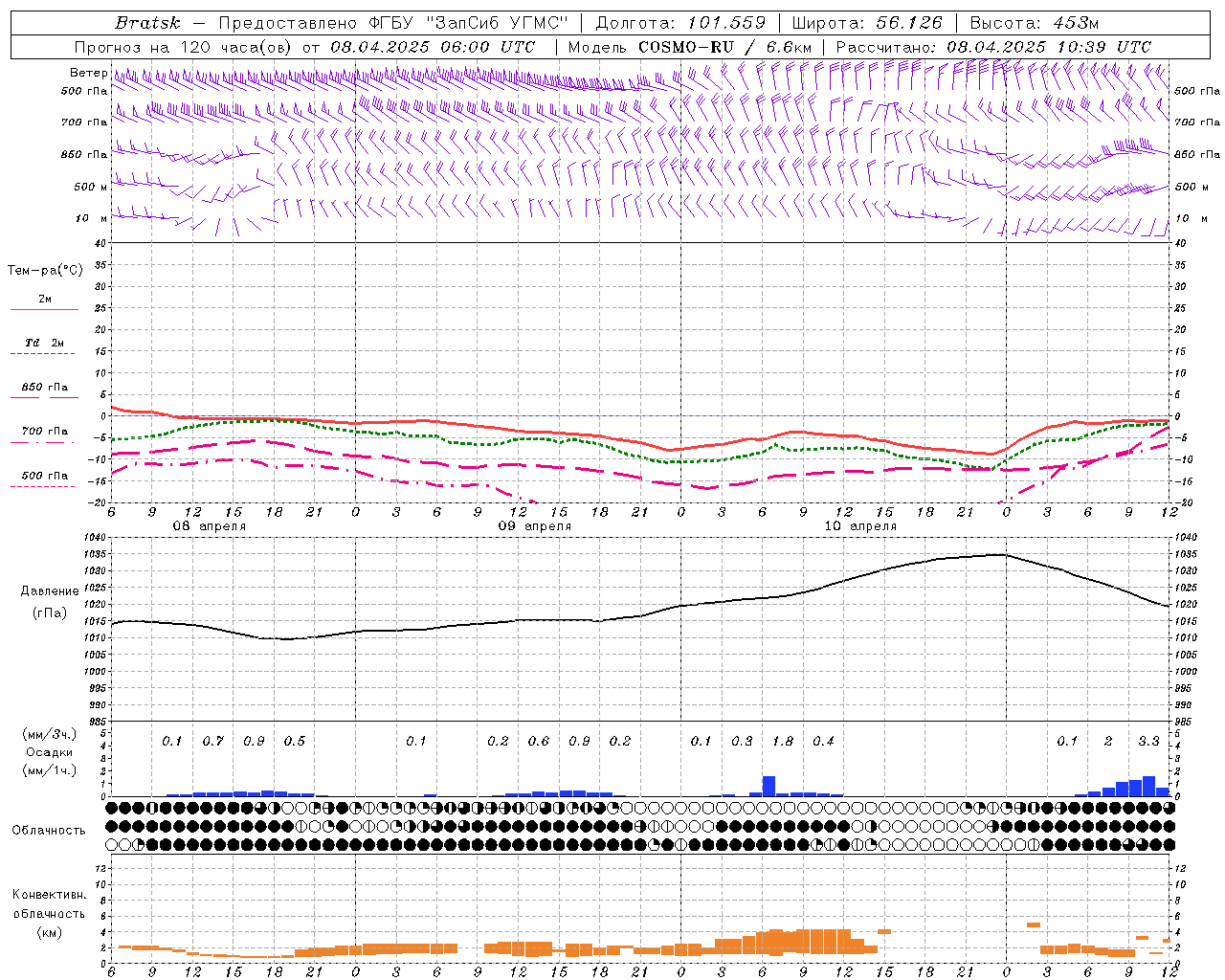Click the Конвективн. облачность label
Viewport: 1225px width, 980px height.
point(49,904)
